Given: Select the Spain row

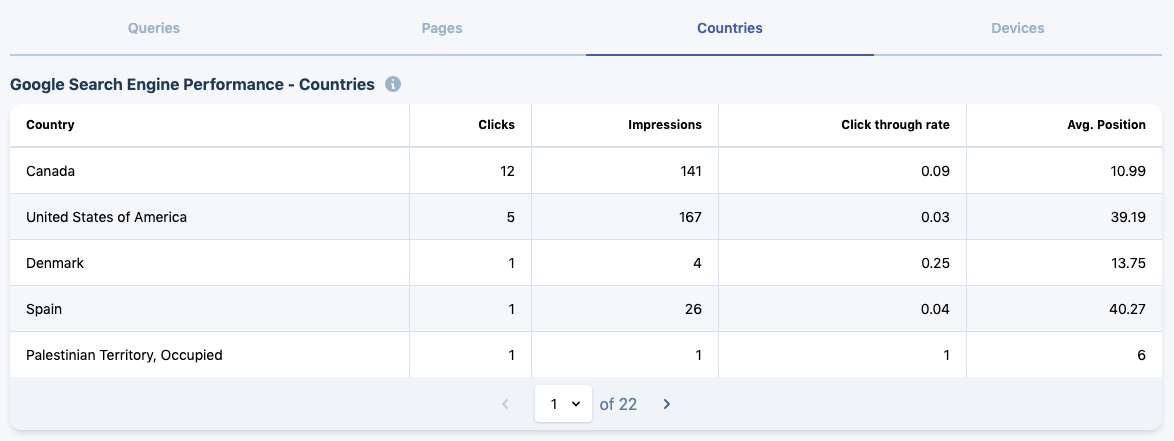Looking at the screenshot, I should 586,308.
